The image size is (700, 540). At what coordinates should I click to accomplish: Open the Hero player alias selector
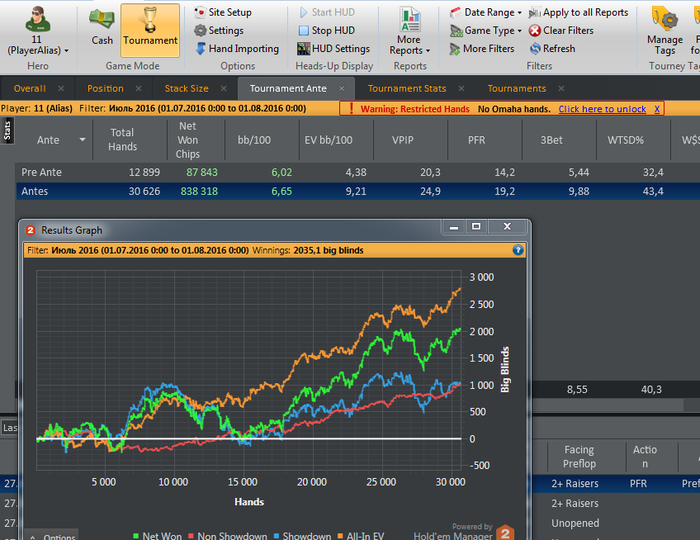[x=38, y=31]
